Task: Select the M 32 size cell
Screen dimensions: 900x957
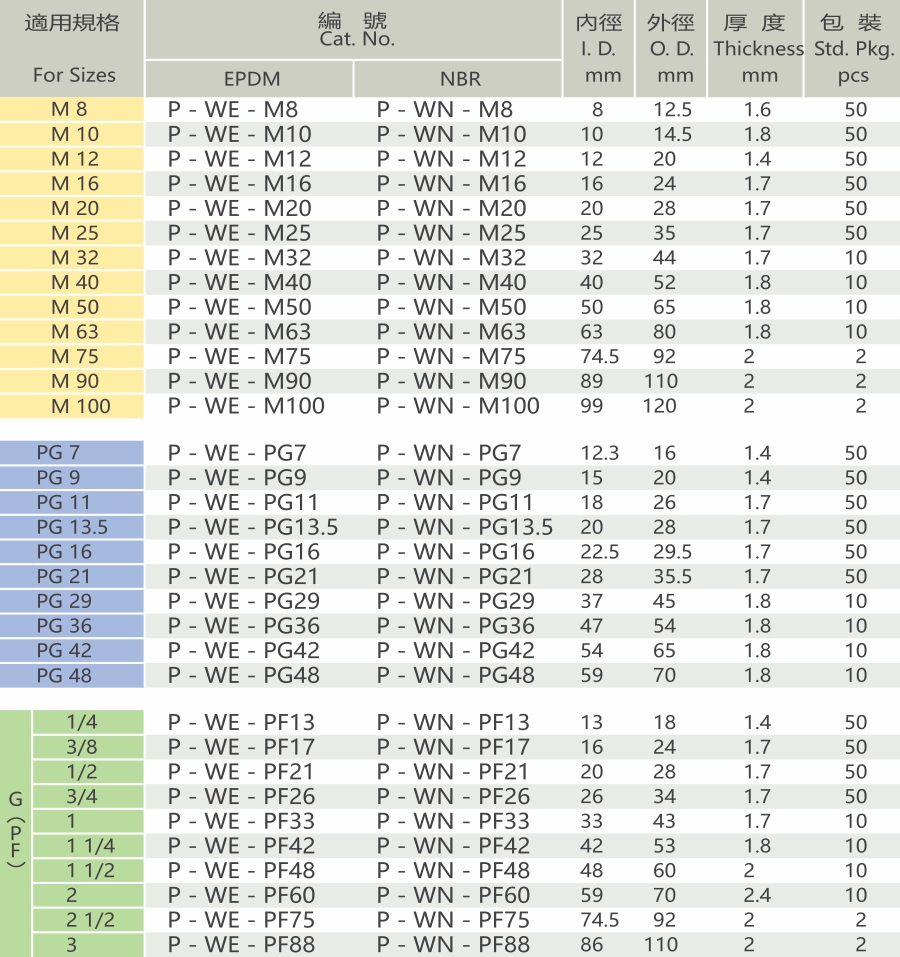Action: (71, 258)
